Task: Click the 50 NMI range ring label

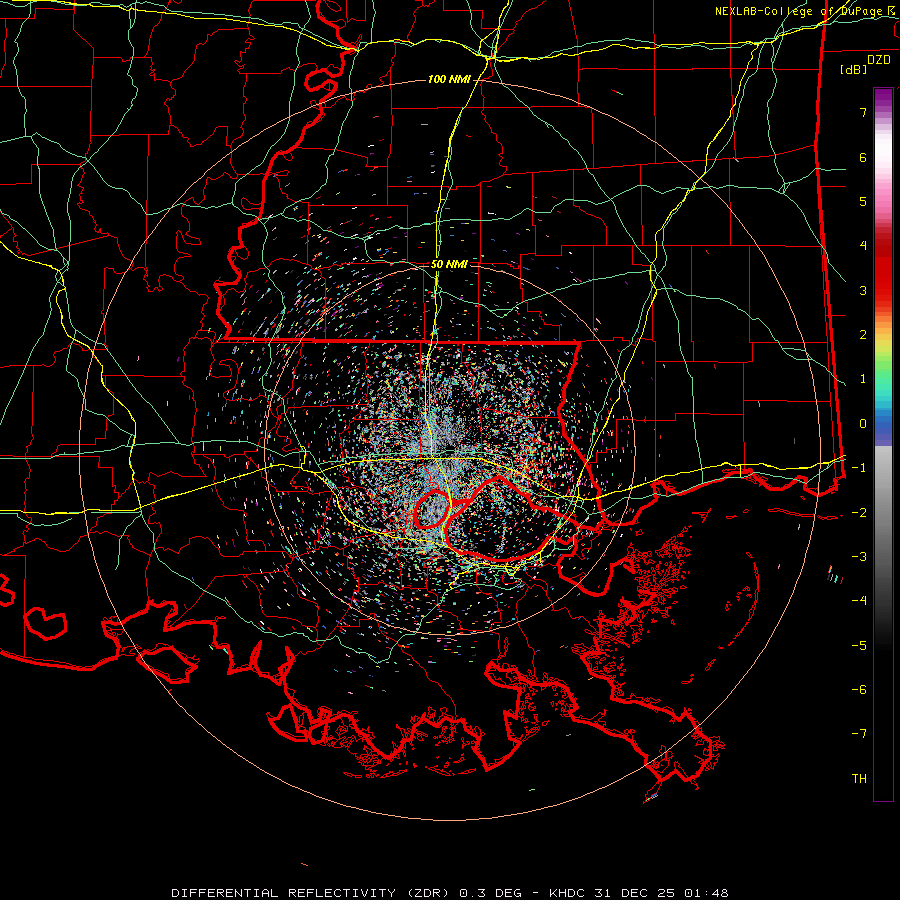Action: 449,264
